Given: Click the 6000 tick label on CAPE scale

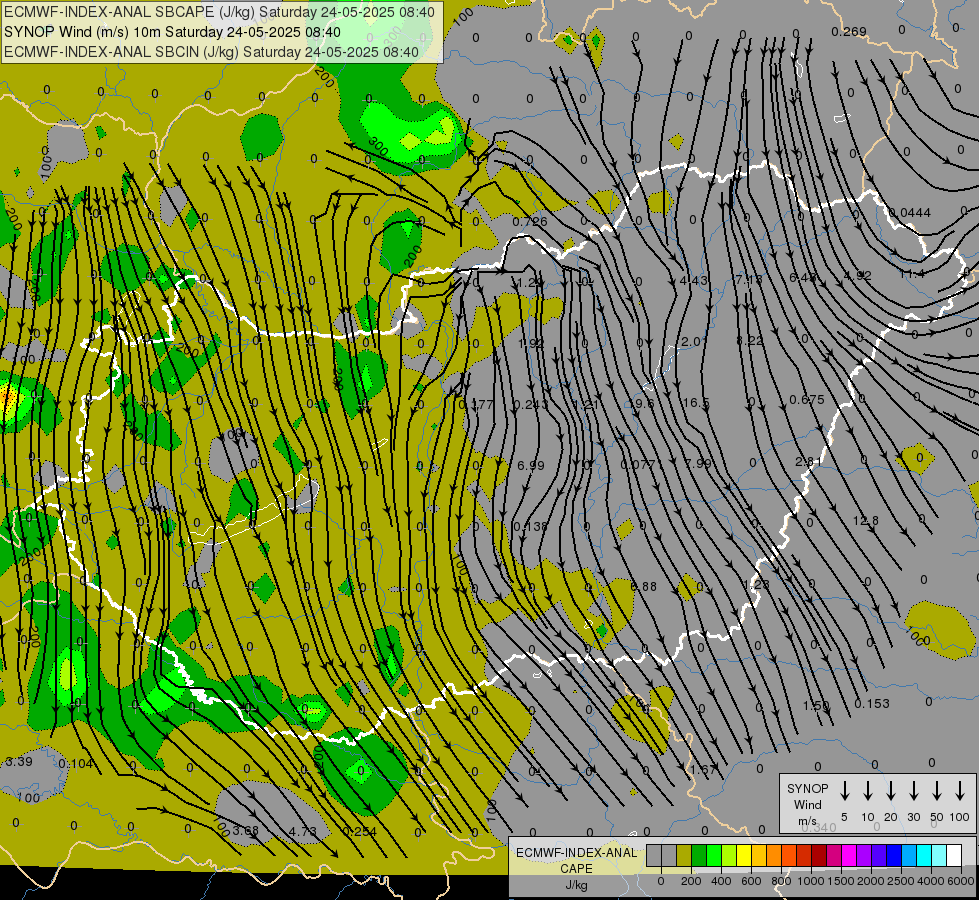Looking at the screenshot, I should (962, 881).
